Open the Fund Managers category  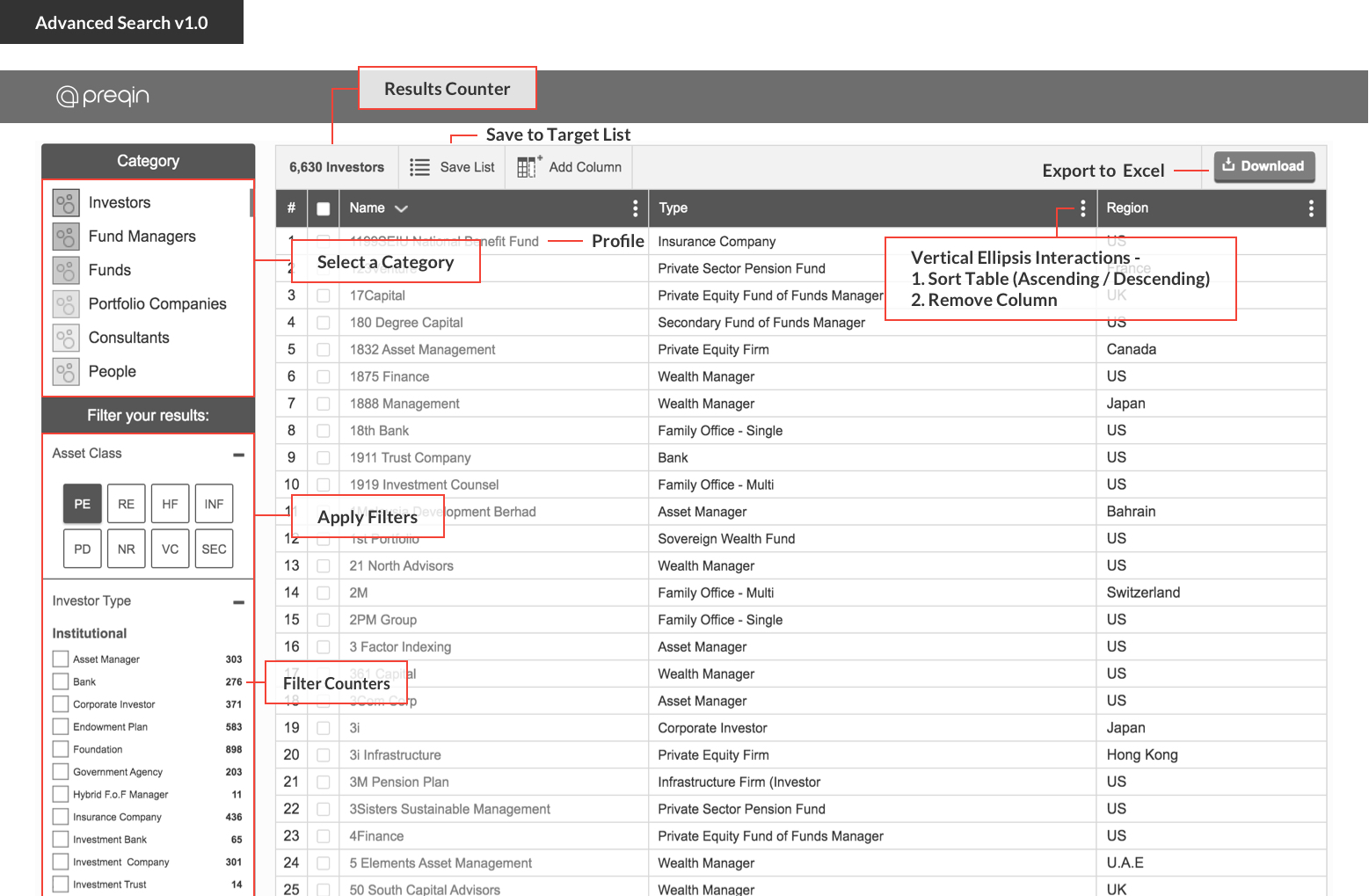(142, 237)
